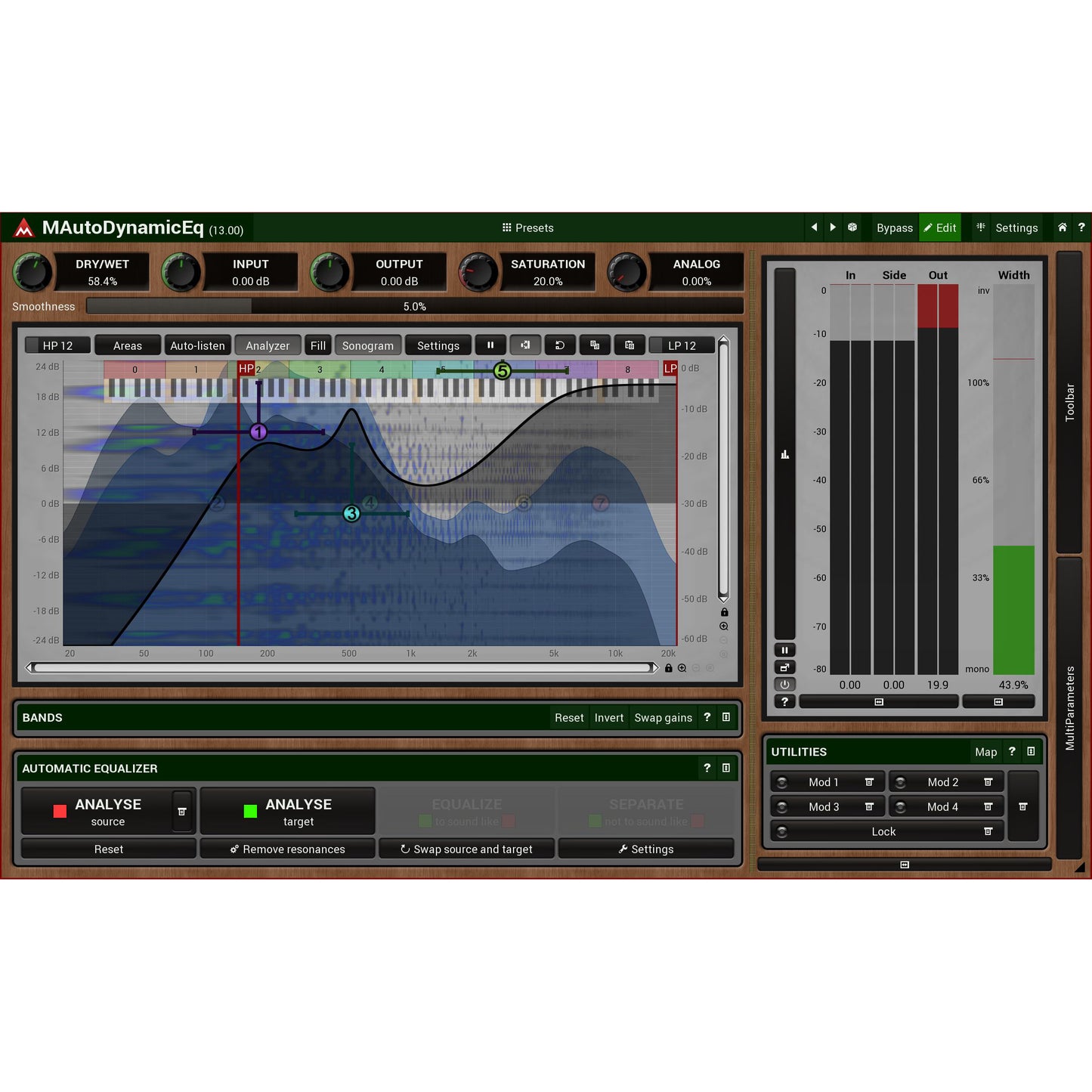Click the magnifier zoom icon near the graph
Viewport: 1092px width, 1092px height.
tap(724, 626)
